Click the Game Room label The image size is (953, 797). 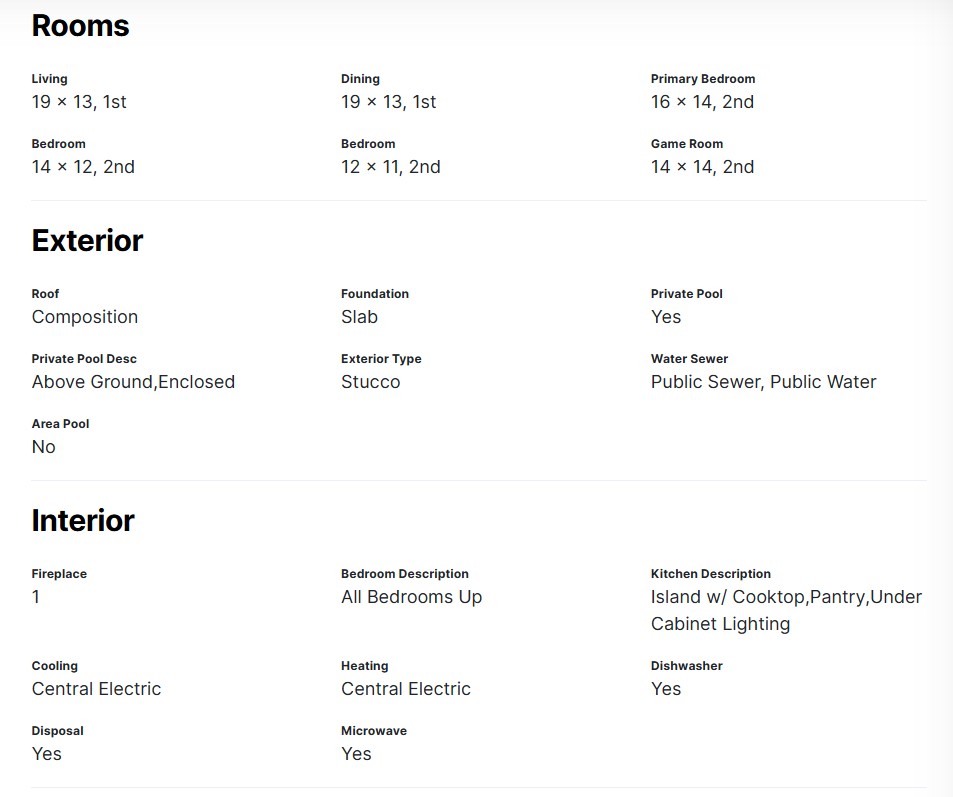coord(686,144)
